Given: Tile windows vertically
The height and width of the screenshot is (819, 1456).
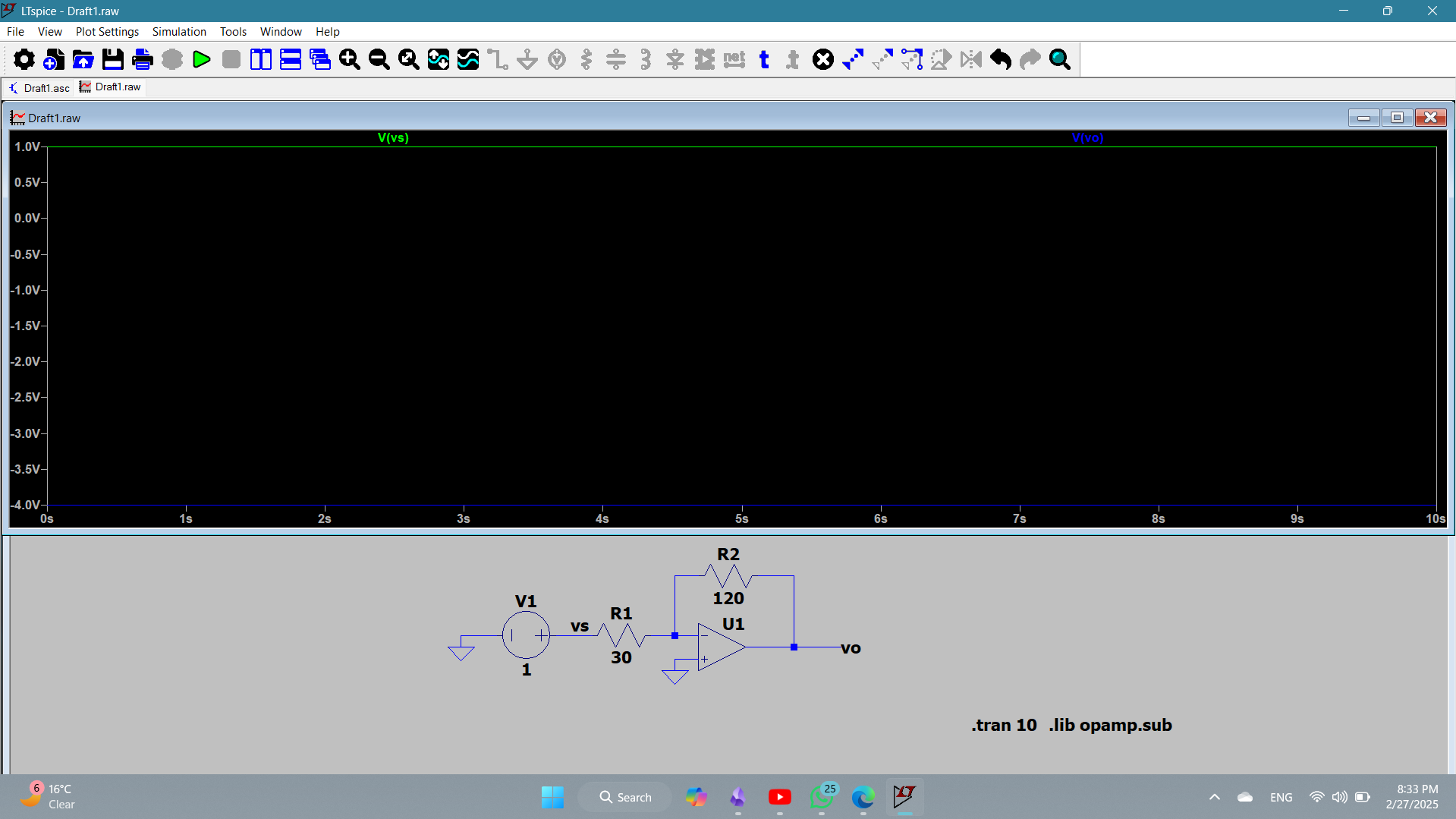Looking at the screenshot, I should (261, 59).
